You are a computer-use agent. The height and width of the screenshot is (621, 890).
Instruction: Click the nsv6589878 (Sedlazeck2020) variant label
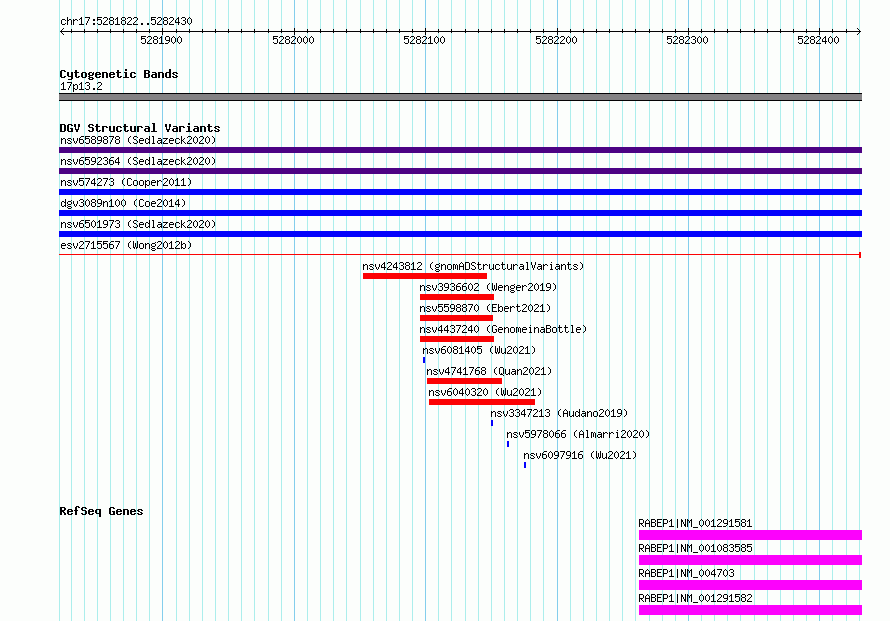(x=138, y=140)
